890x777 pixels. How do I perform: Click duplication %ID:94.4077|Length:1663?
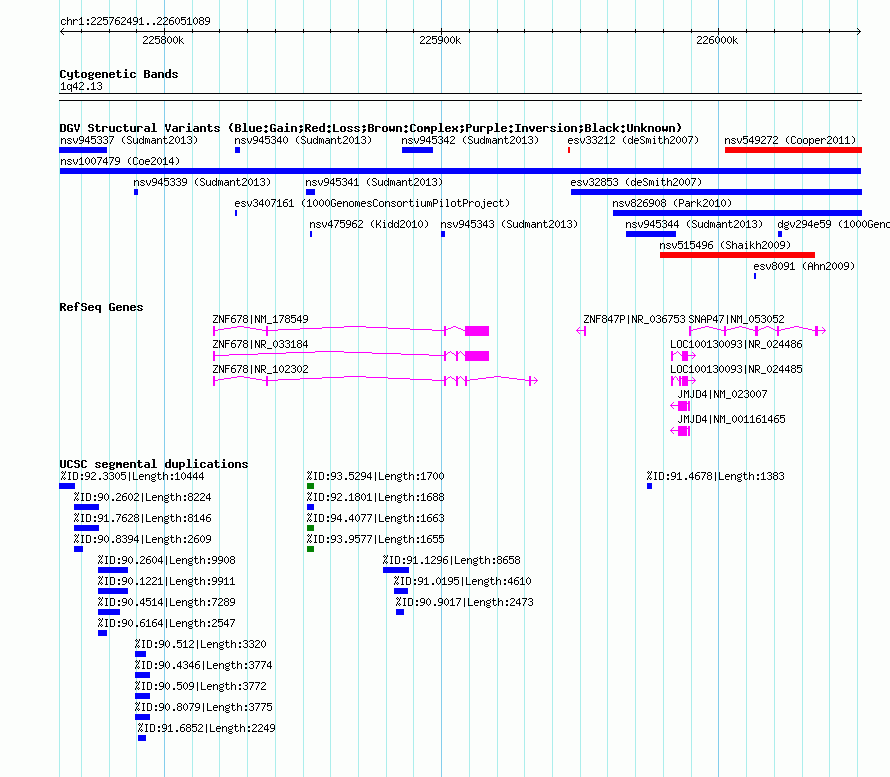coord(376,518)
